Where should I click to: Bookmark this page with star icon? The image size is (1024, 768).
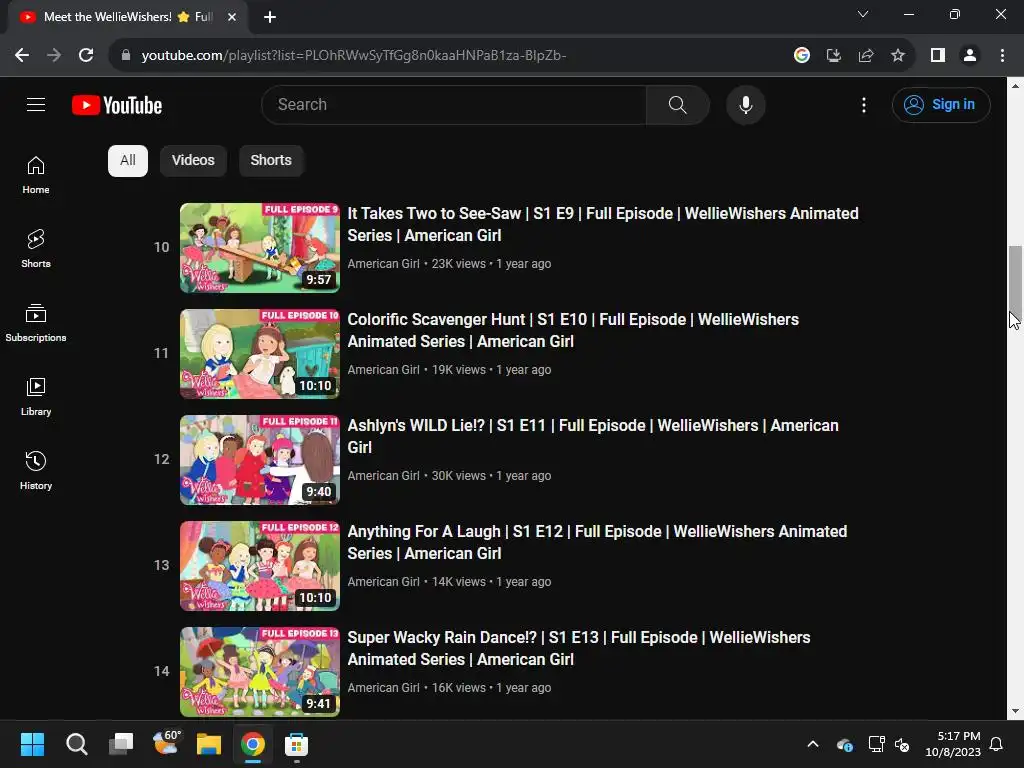pyautogui.click(x=898, y=56)
